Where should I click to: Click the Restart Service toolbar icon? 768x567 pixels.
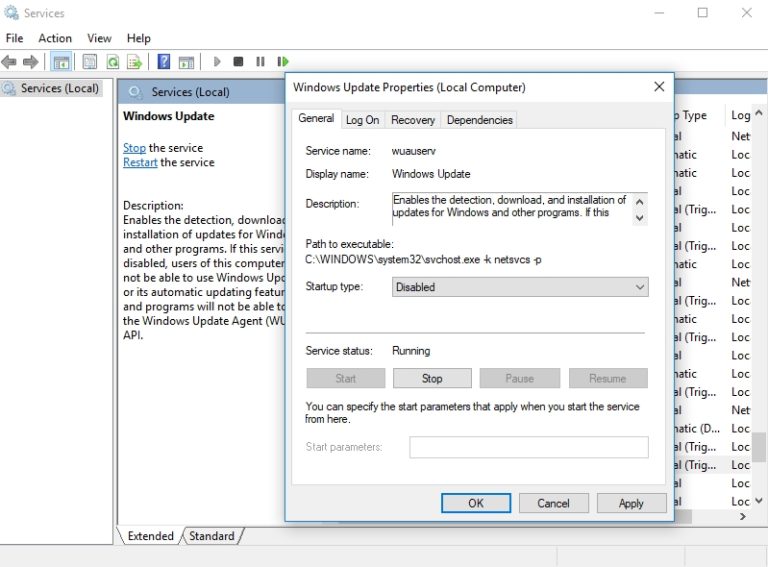pyautogui.click(x=283, y=62)
